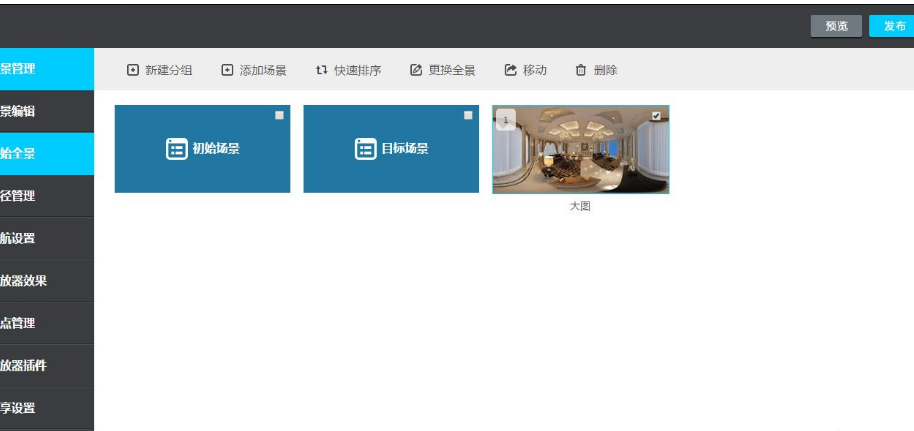Open the 放器效果 sidebar item

(47, 281)
